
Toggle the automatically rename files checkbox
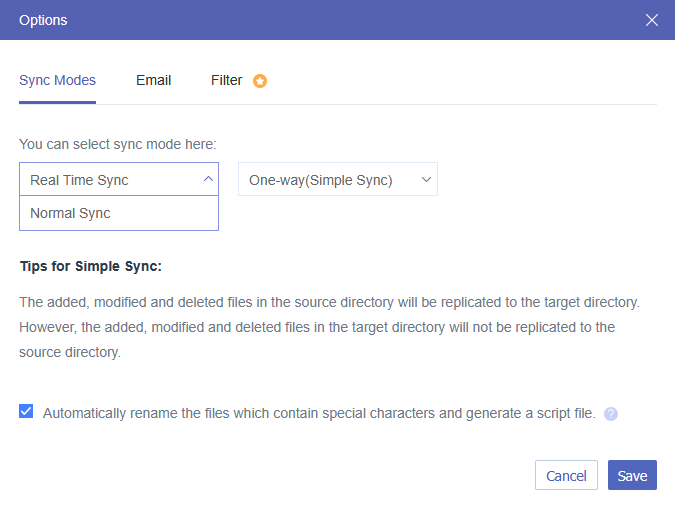tap(26, 411)
